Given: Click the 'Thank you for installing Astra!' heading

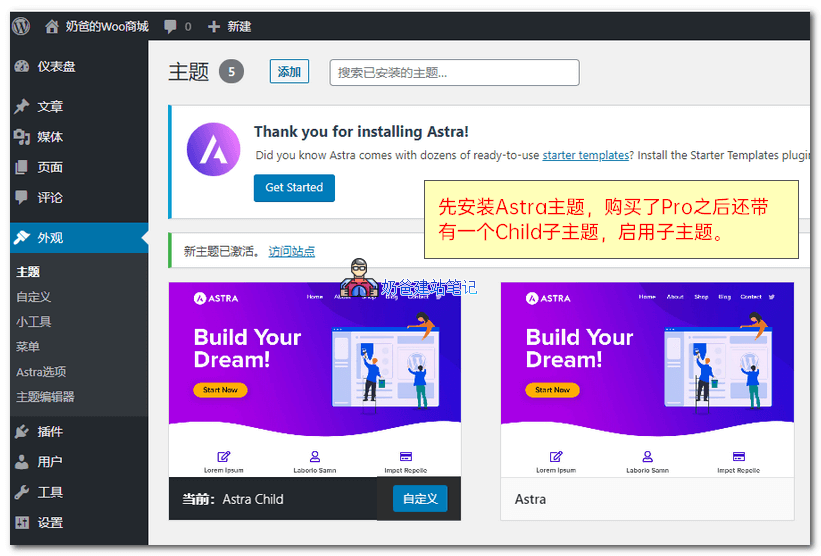Looking at the screenshot, I should click(361, 131).
